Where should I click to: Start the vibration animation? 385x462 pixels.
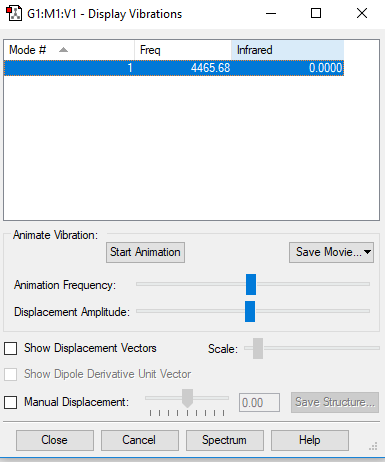pyautogui.click(x=145, y=252)
